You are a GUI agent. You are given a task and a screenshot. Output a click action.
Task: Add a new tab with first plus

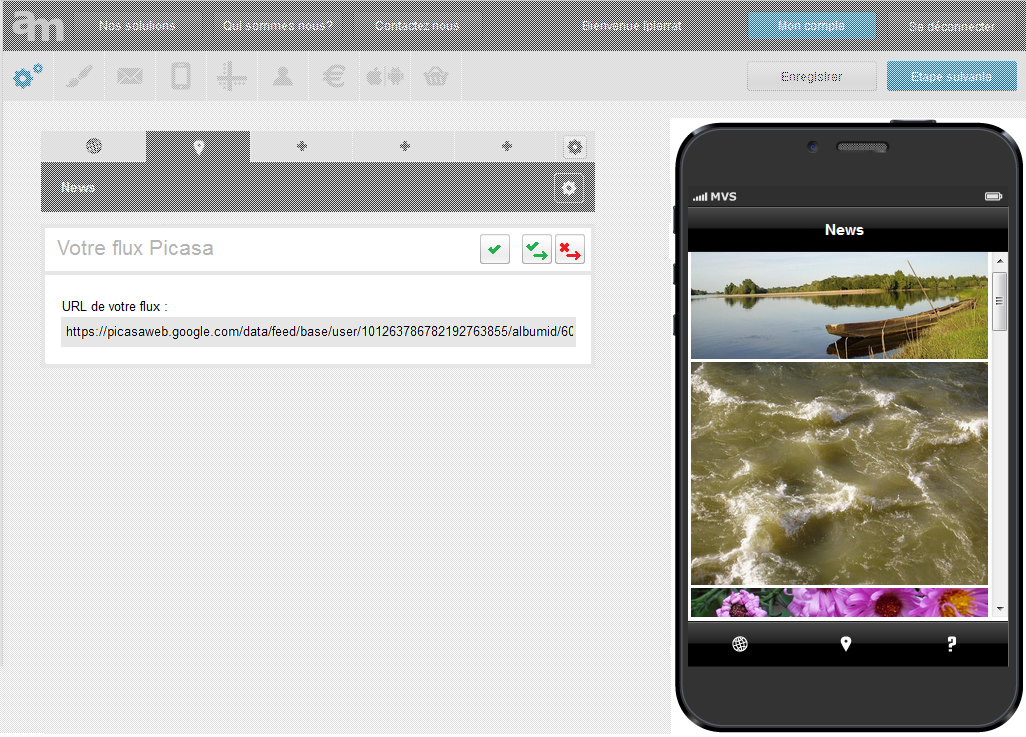[301, 146]
